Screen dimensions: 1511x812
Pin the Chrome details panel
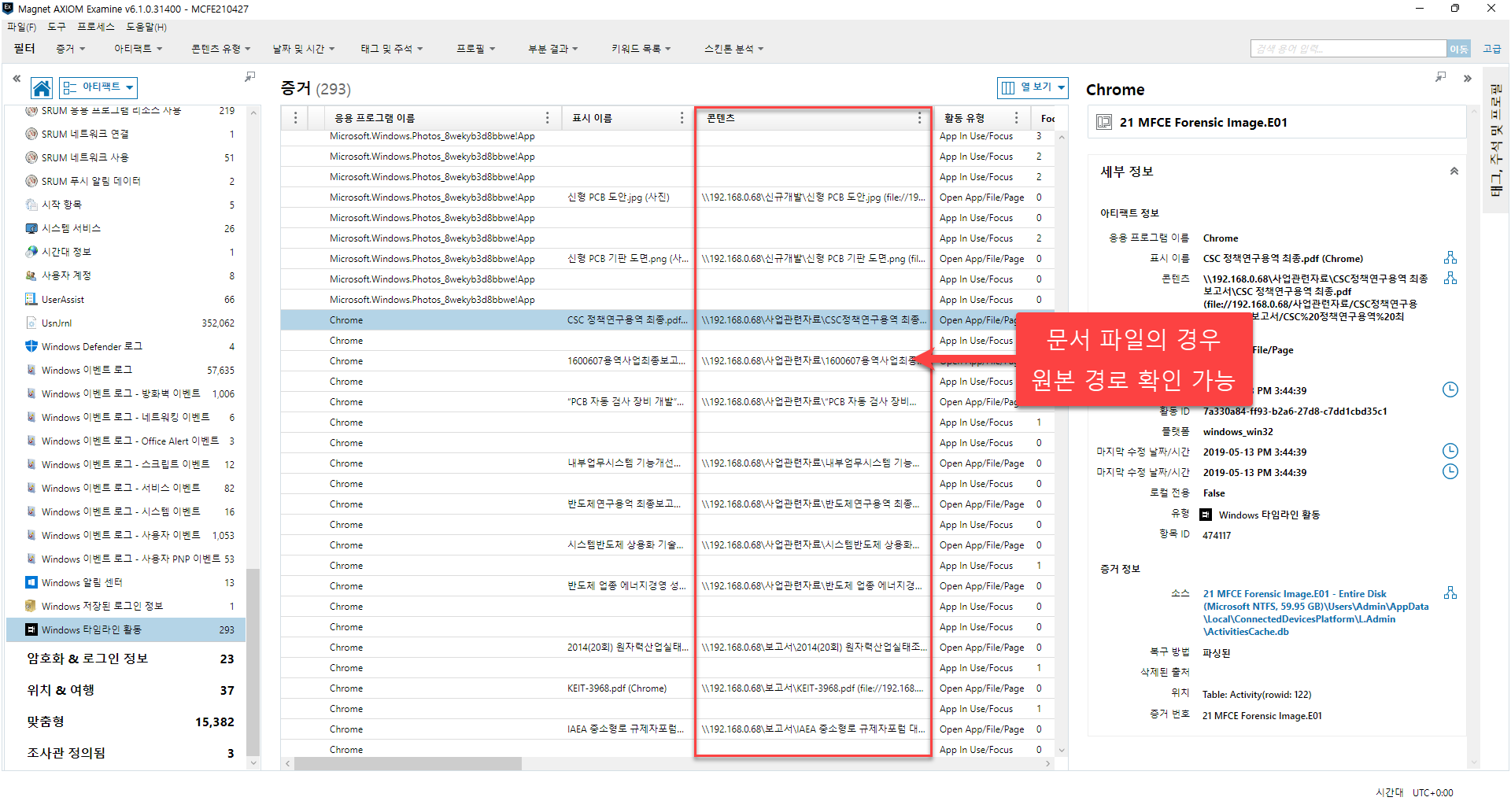click(1440, 77)
